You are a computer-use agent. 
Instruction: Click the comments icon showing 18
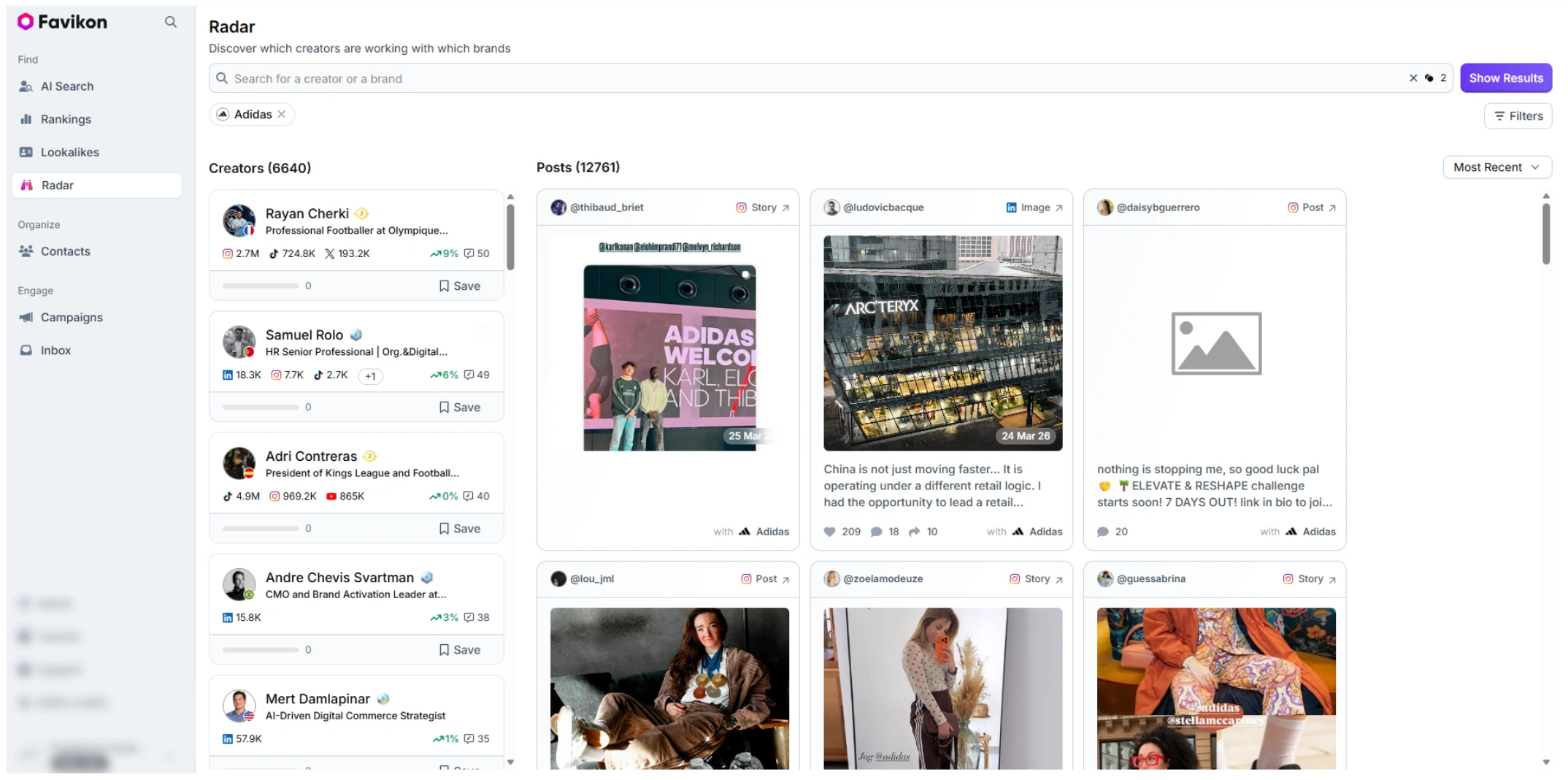tap(877, 532)
